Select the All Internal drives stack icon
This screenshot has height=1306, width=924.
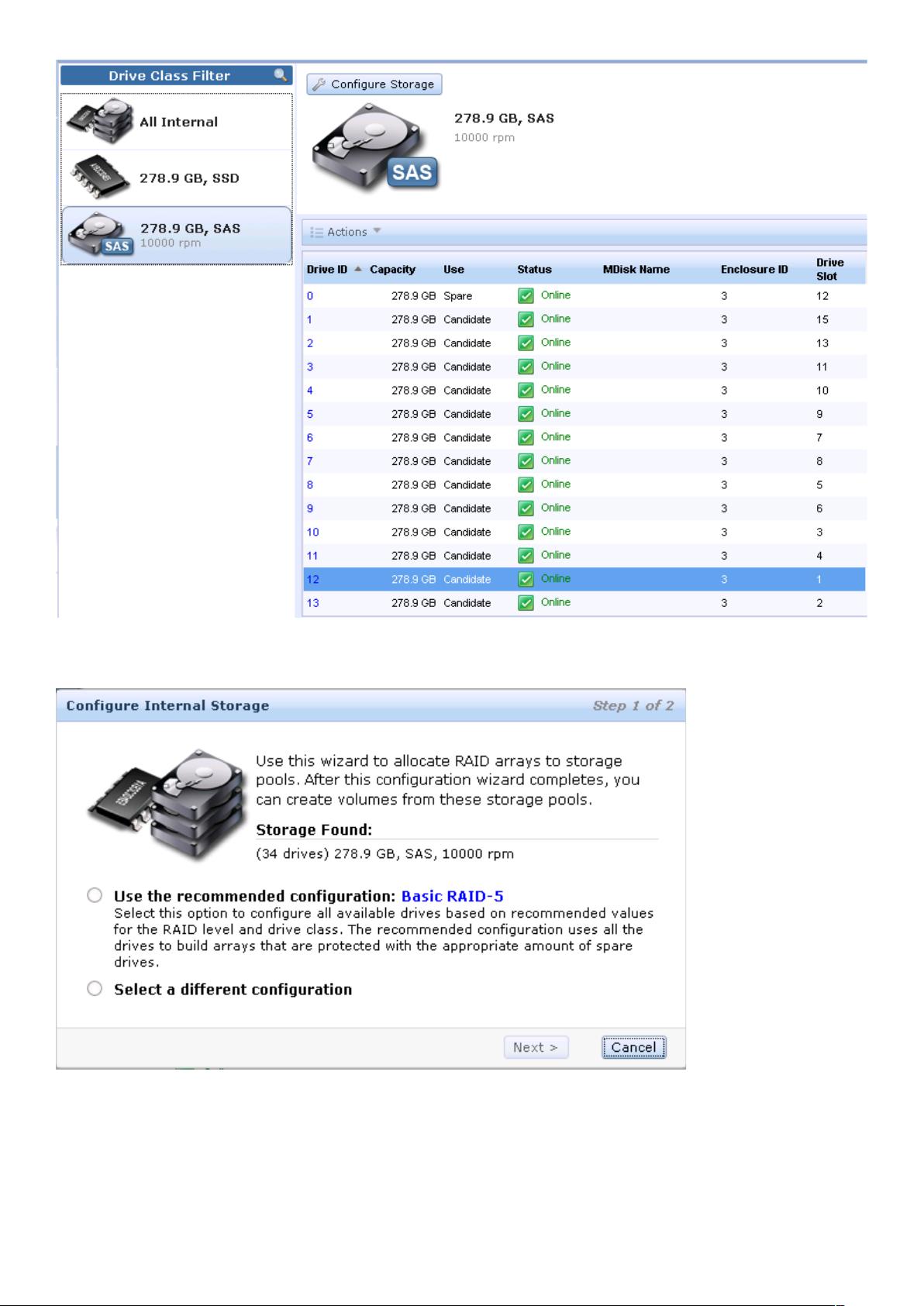click(x=98, y=120)
